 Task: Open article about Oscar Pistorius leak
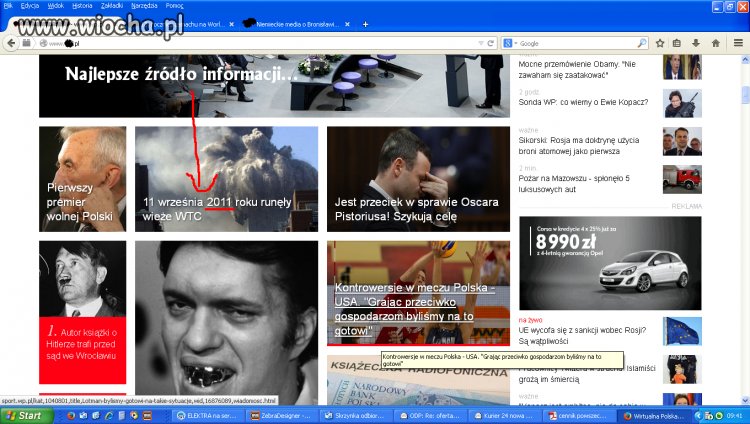[418, 179]
